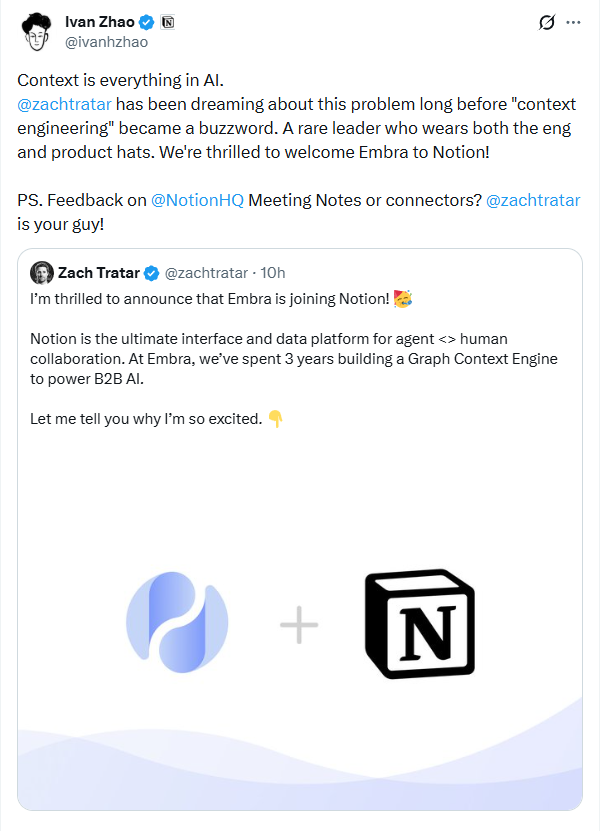This screenshot has height=831, width=604.
Task: Click the gray @zachtratar handle in quote header
Action: (x=205, y=272)
